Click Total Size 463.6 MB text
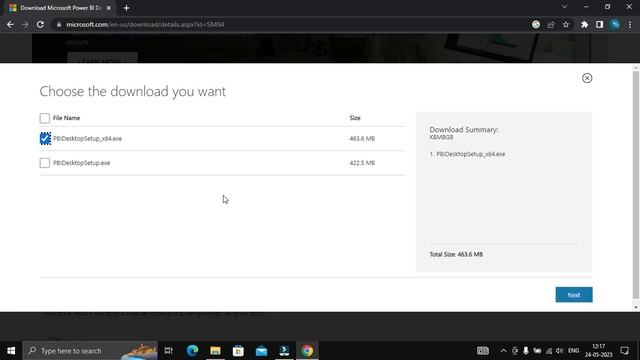Screen dimensions: 640x360 (456, 254)
